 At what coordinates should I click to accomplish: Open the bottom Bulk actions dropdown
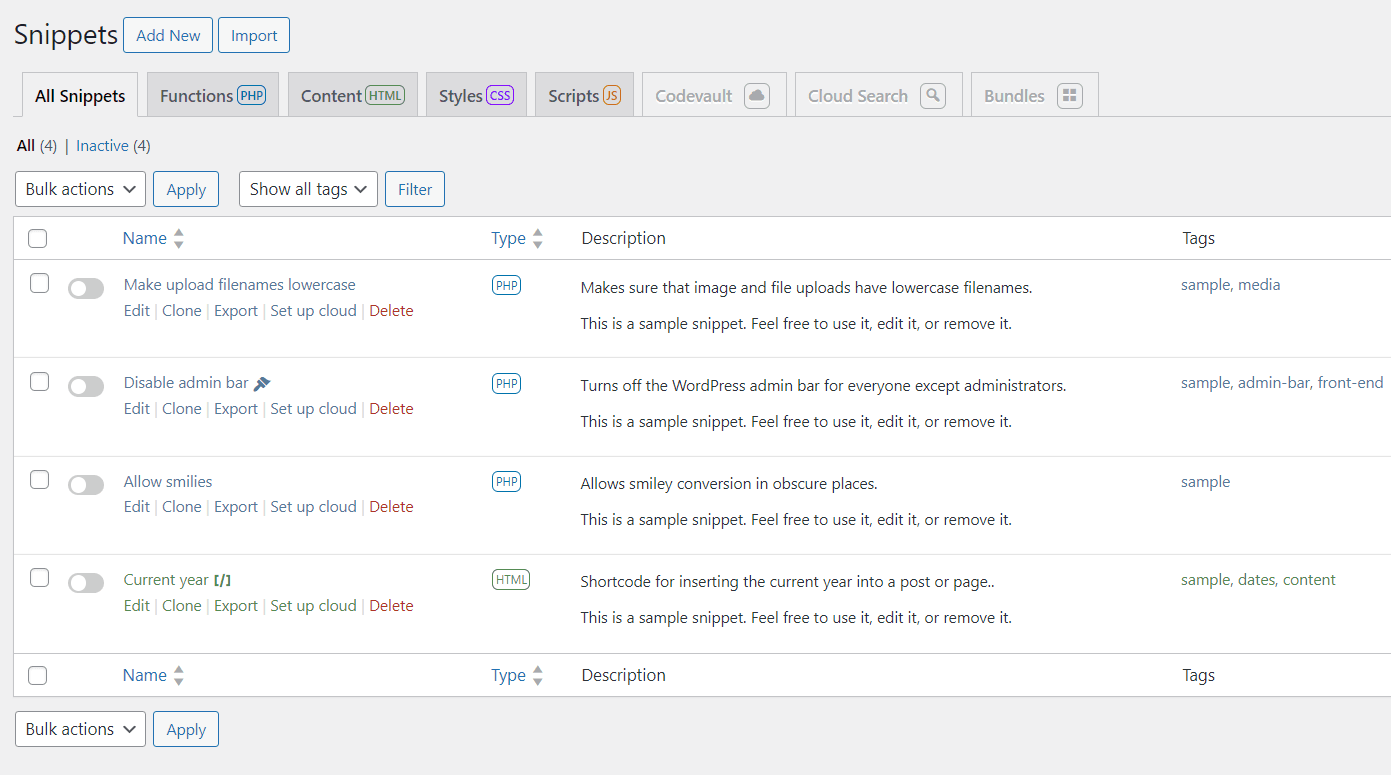(80, 729)
